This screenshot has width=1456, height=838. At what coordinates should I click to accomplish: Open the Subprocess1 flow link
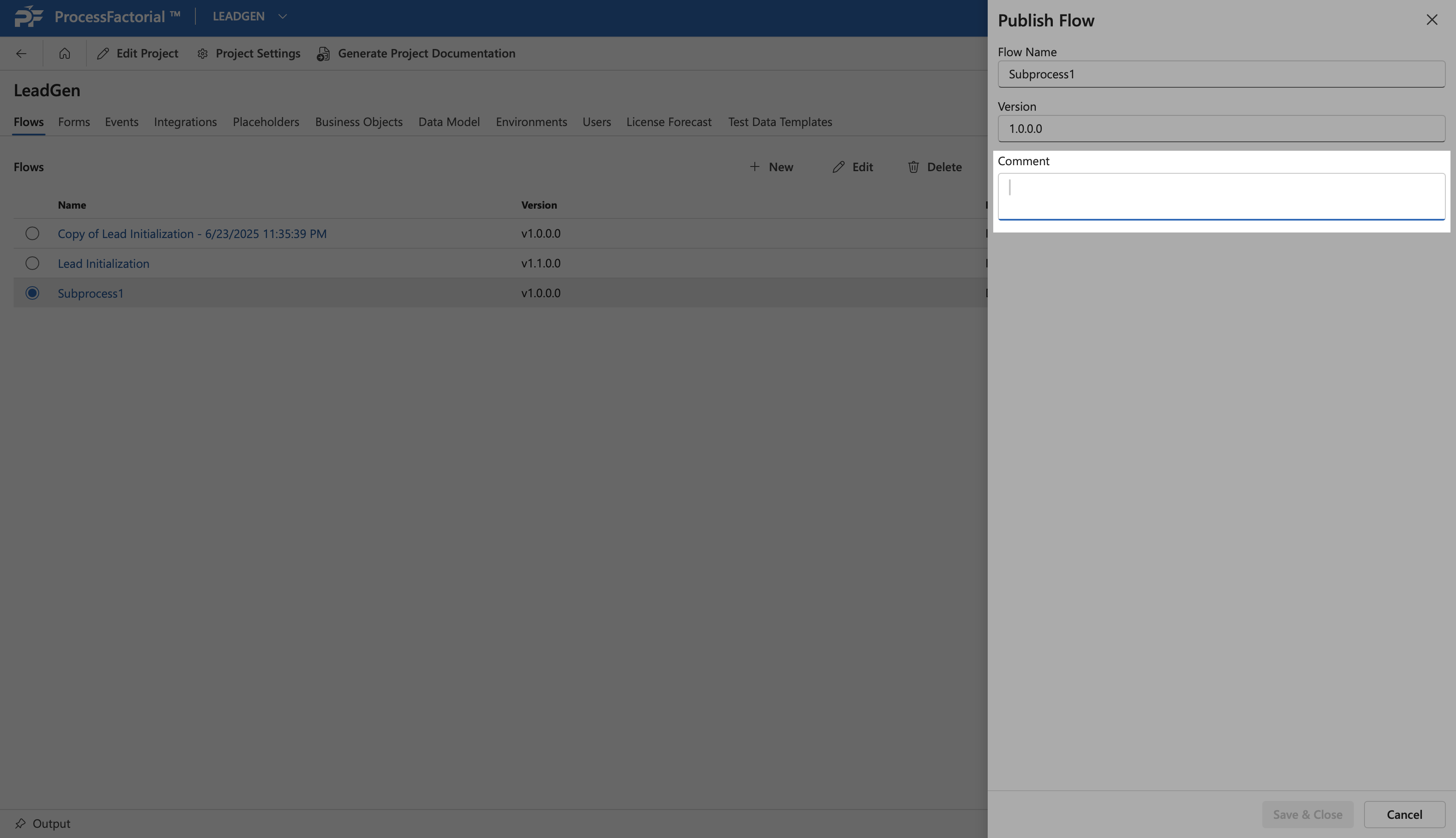(x=90, y=293)
